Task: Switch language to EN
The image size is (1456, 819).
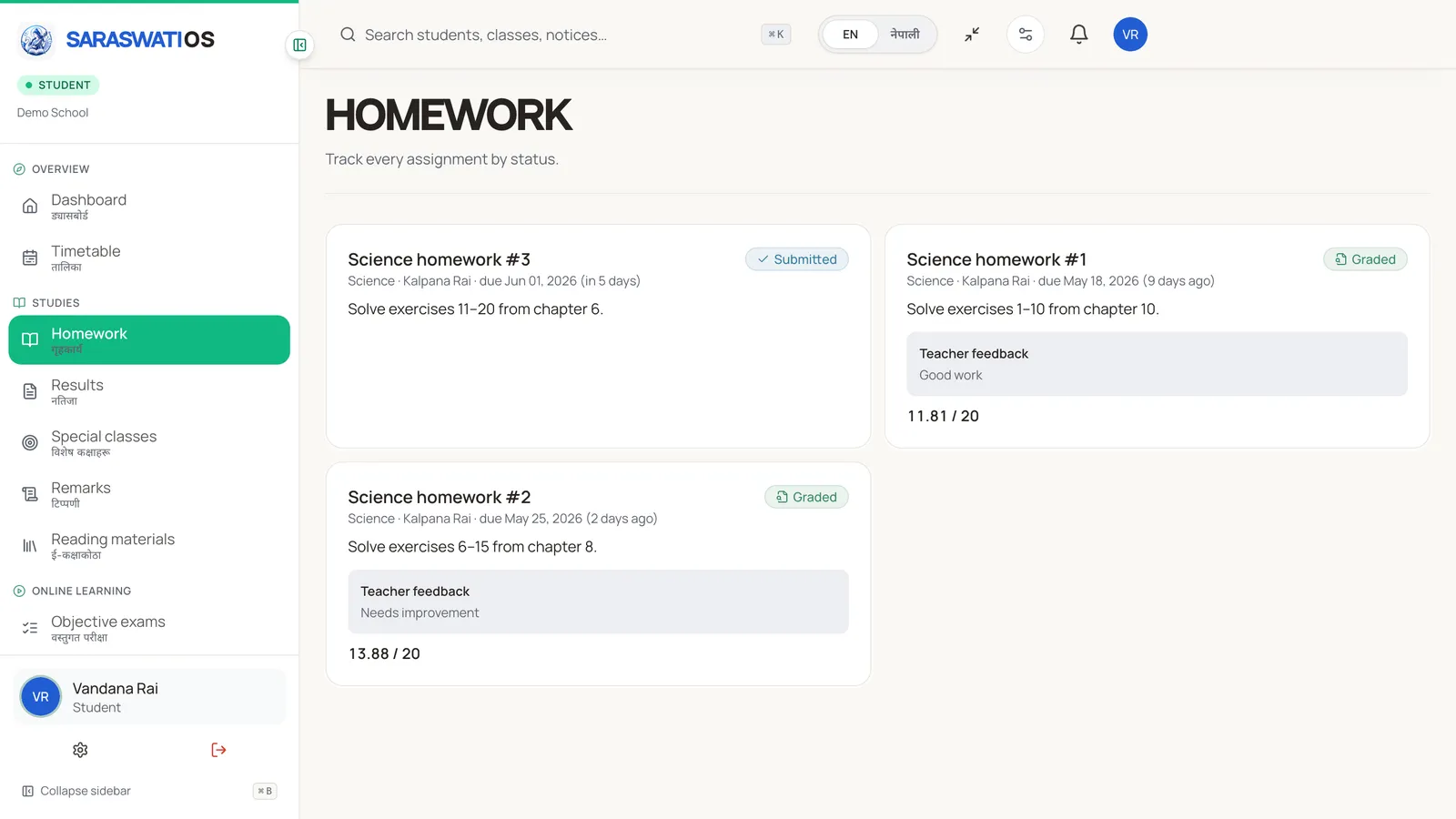Action: tap(850, 35)
